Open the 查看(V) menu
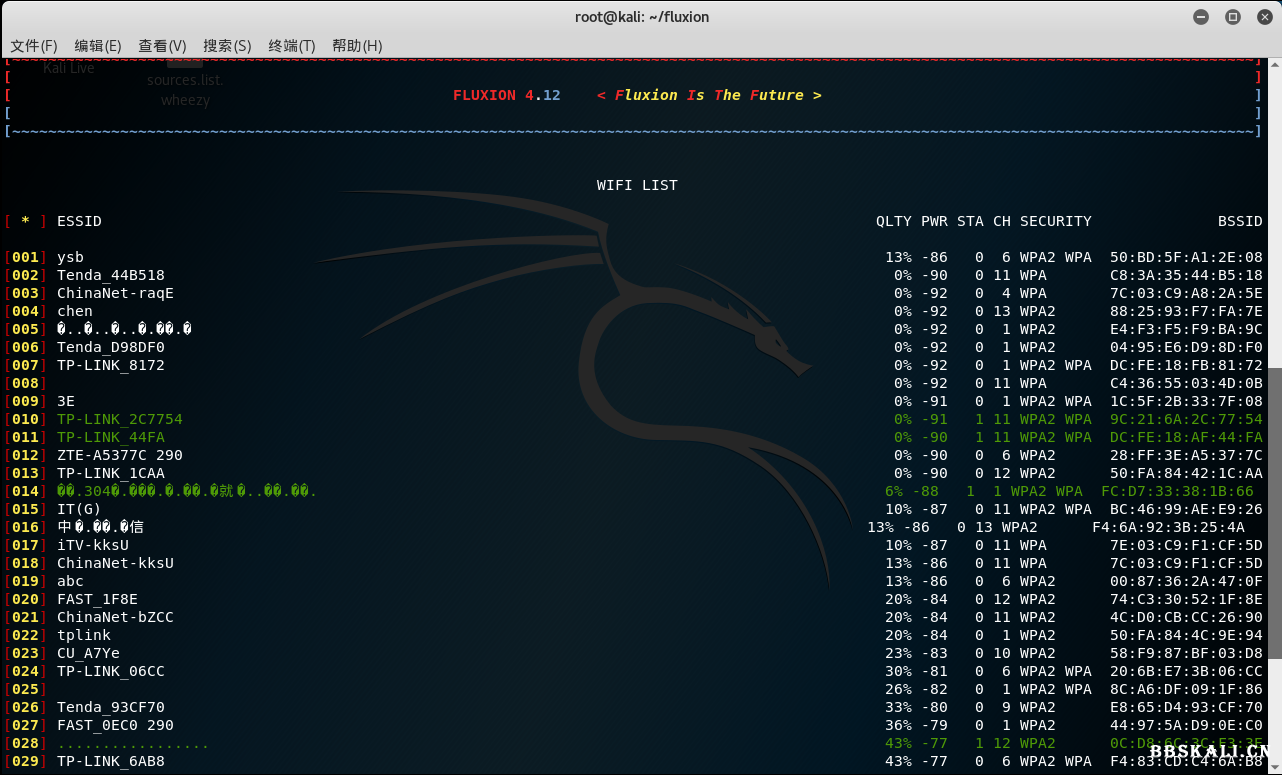Viewport: 1282px width, 775px height. pyautogui.click(x=162, y=46)
